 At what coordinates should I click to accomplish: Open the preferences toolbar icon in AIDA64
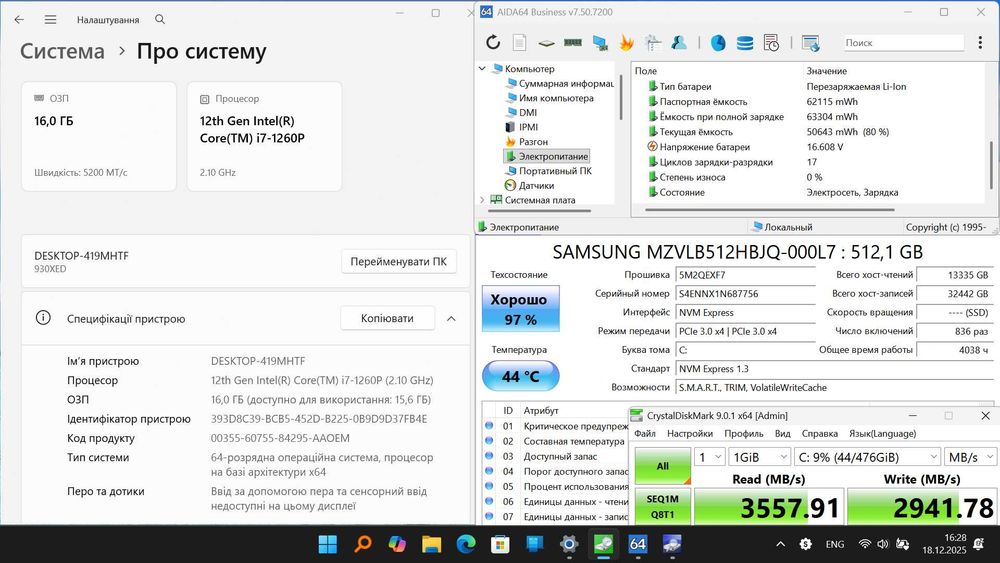tap(652, 43)
